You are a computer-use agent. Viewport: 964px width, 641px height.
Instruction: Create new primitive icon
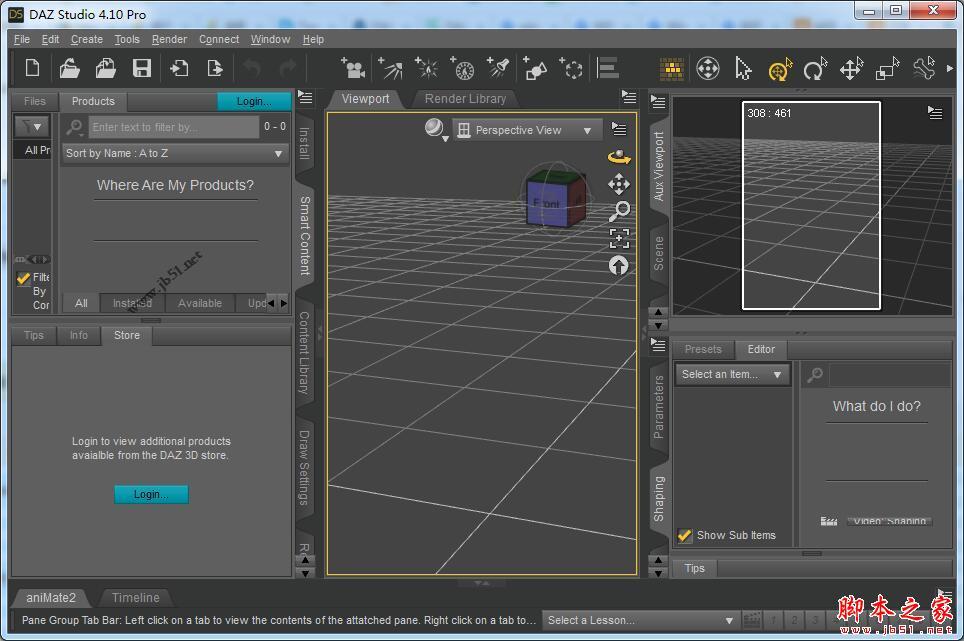coord(535,68)
